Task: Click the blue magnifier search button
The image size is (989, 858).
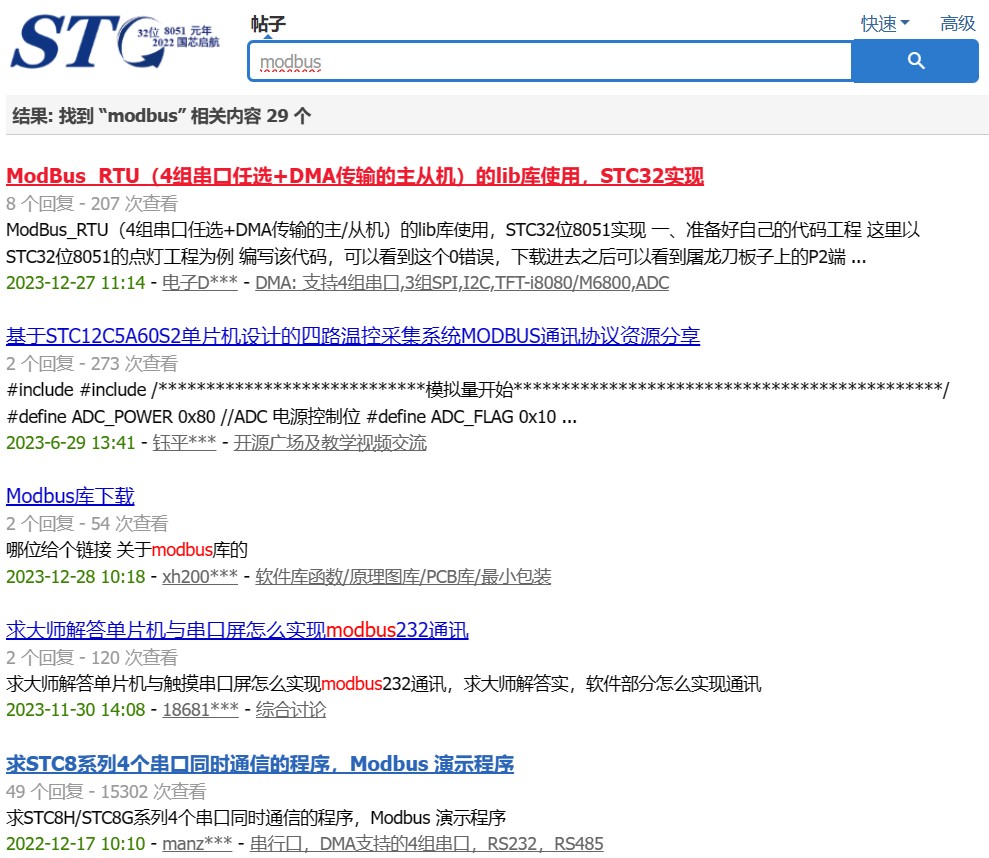Action: (915, 61)
